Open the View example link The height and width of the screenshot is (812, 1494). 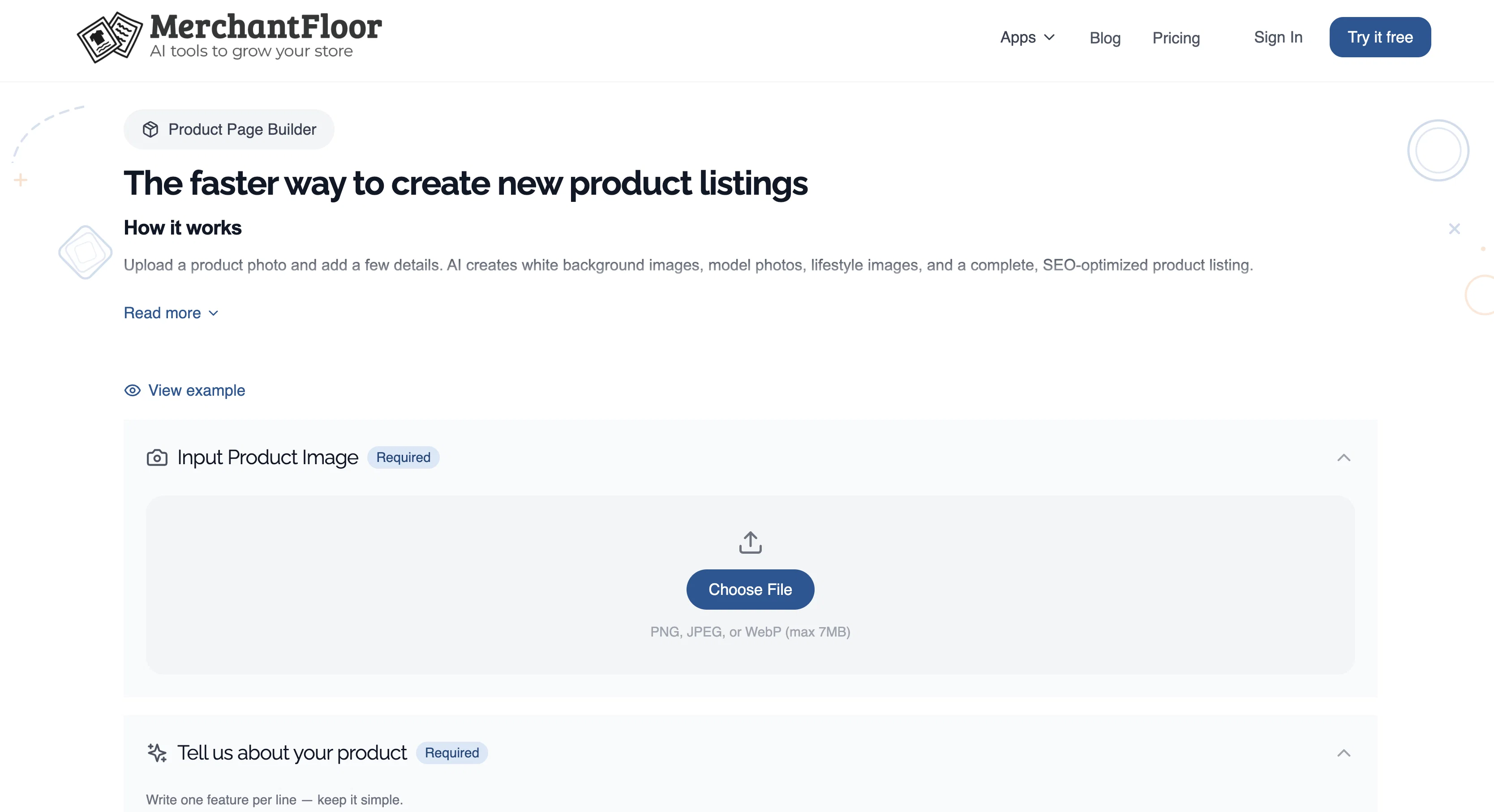185,390
